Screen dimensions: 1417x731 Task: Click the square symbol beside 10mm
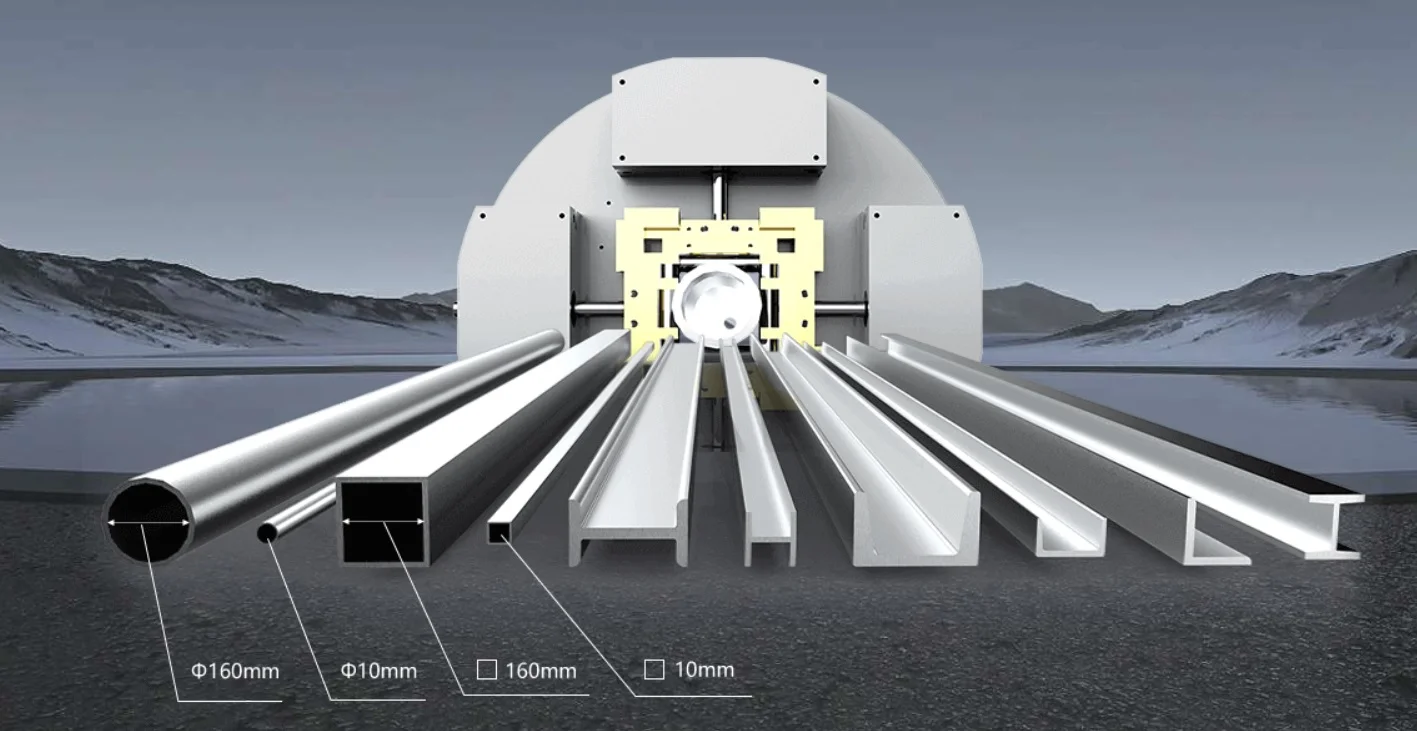pyautogui.click(x=654, y=670)
